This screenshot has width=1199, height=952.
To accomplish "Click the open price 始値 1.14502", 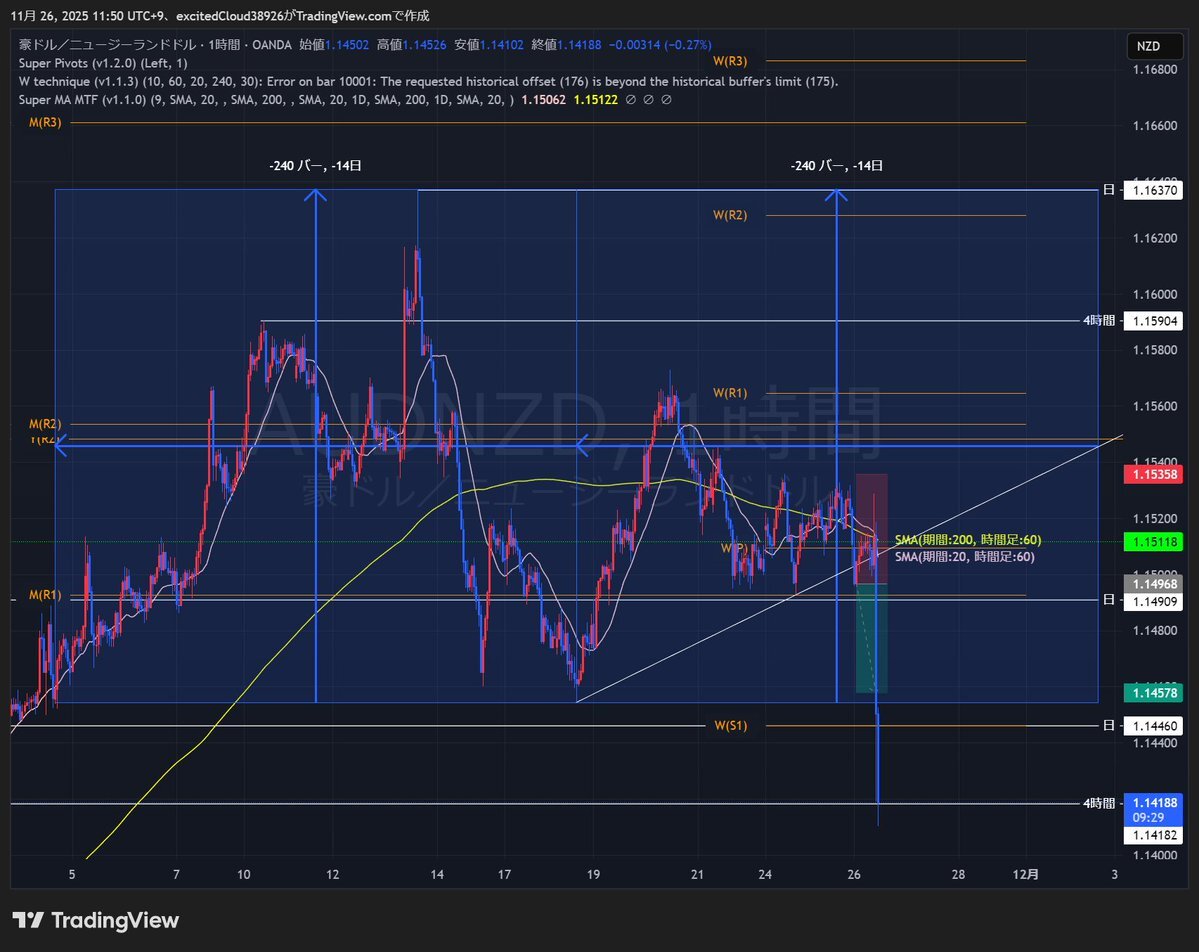I will (x=334, y=44).
